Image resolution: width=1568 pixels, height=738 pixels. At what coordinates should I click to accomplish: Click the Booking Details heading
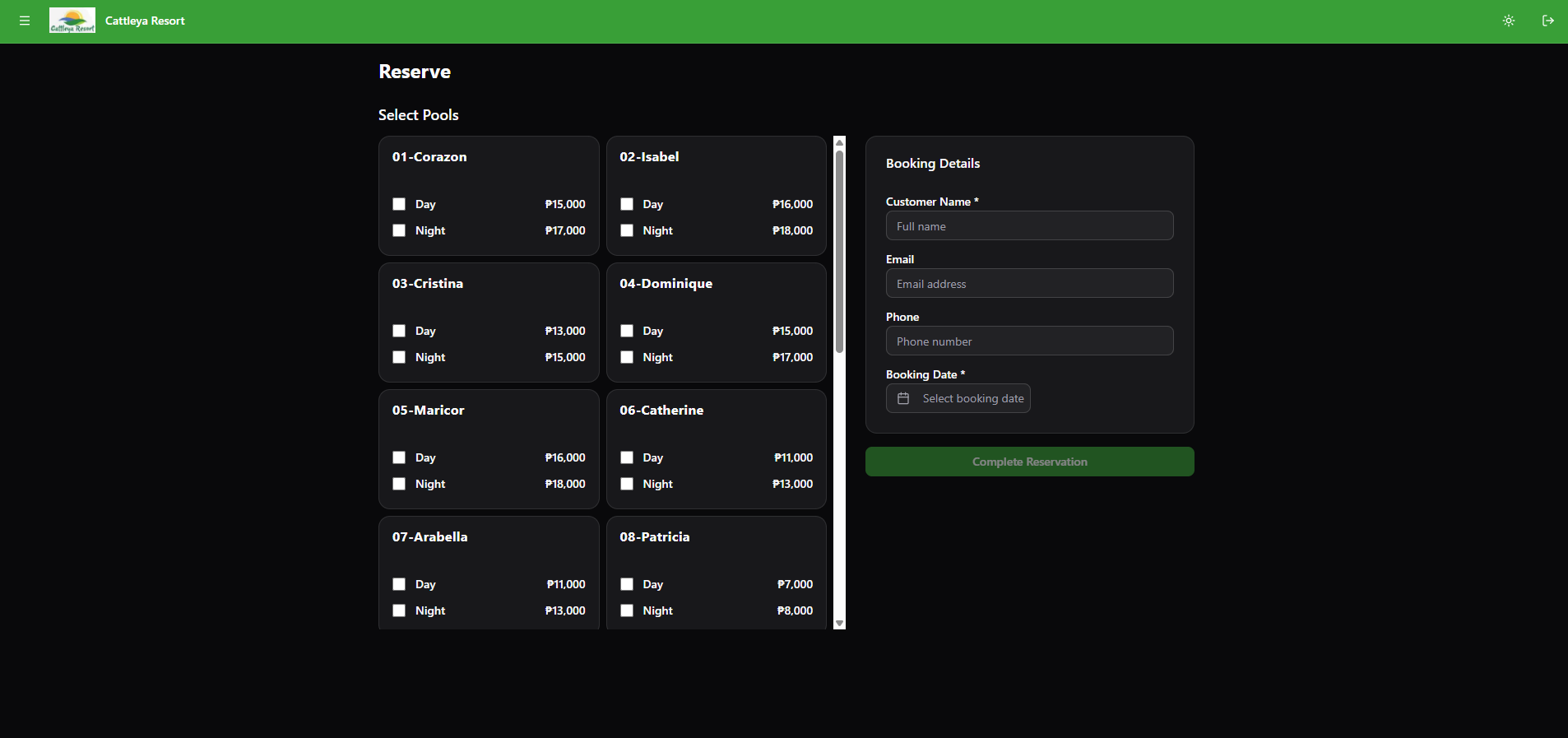coord(933,163)
